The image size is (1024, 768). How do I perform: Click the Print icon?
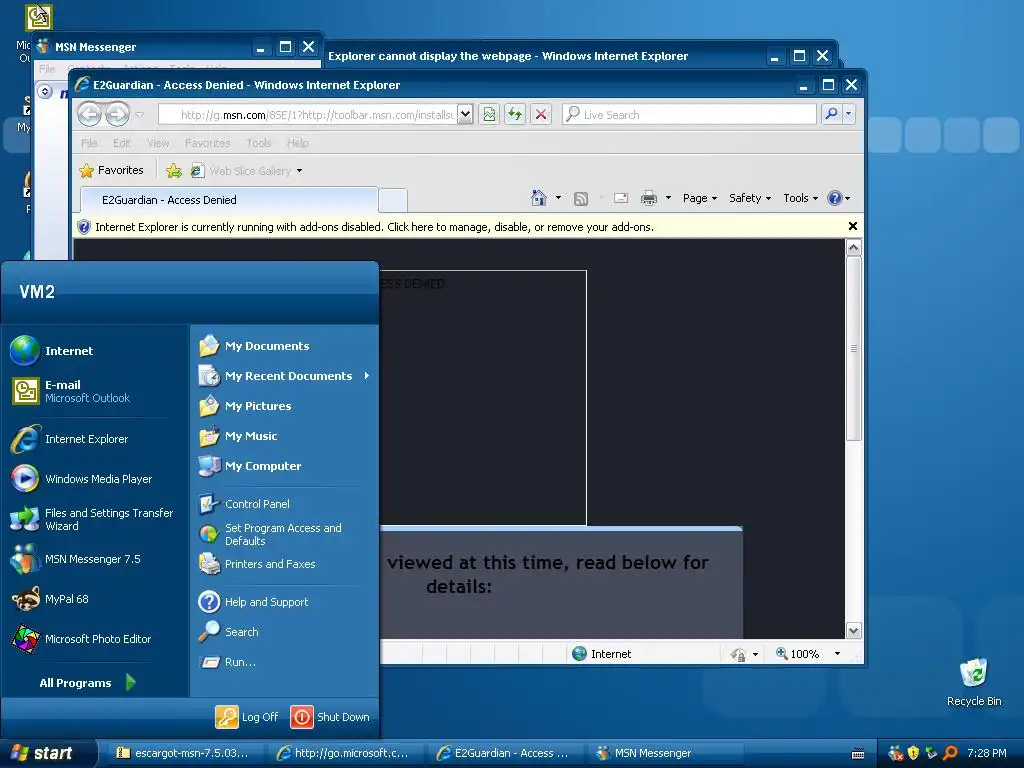(x=648, y=198)
